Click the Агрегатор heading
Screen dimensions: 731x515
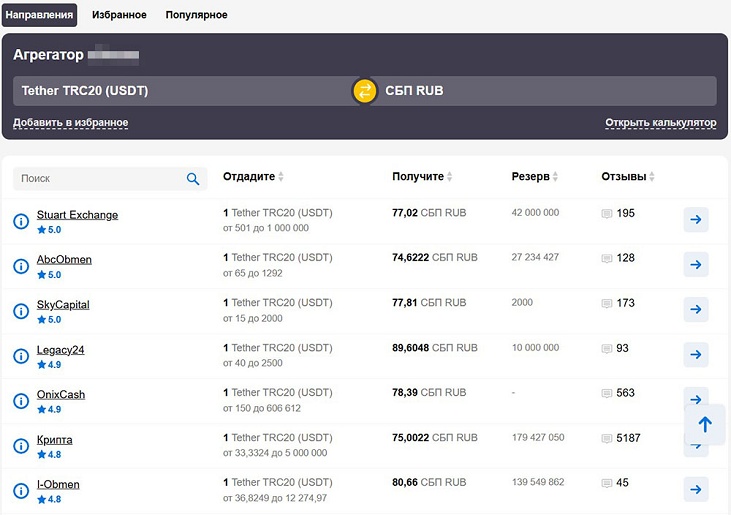pyautogui.click(x=48, y=55)
